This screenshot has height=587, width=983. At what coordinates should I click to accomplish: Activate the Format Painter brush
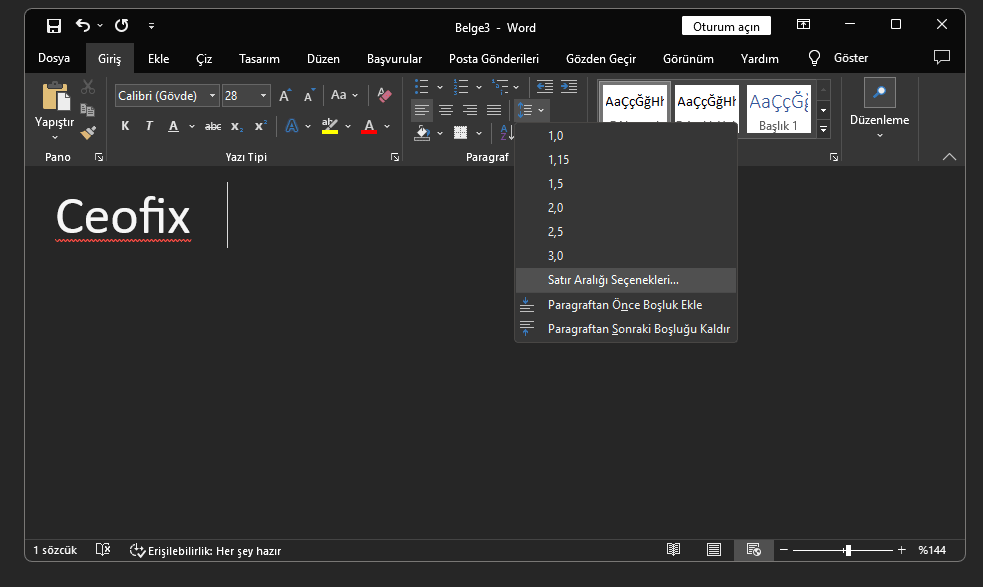(88, 132)
